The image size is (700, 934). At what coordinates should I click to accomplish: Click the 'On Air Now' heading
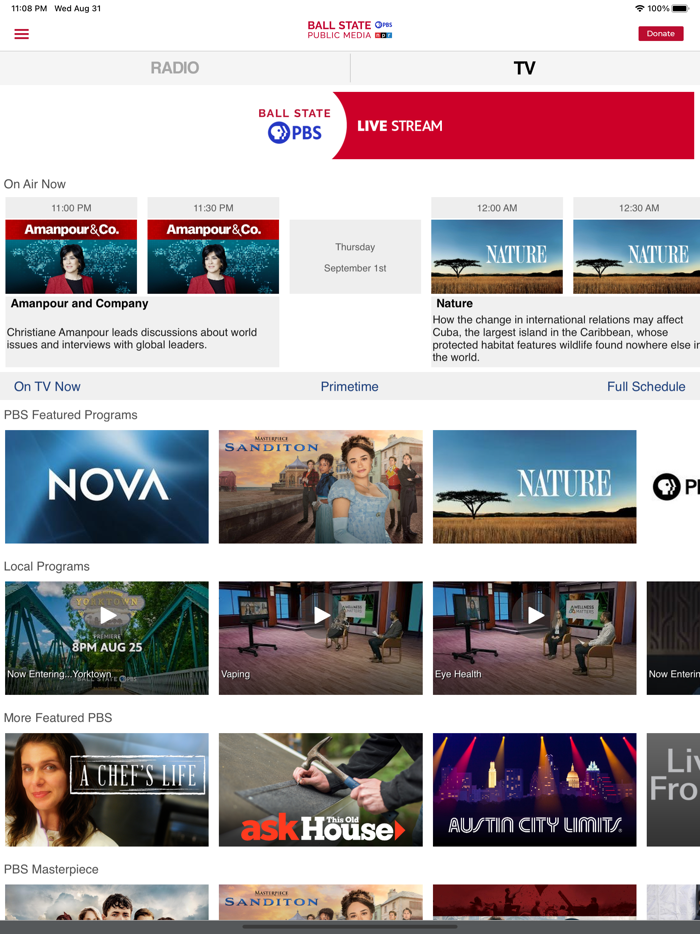tap(35, 184)
